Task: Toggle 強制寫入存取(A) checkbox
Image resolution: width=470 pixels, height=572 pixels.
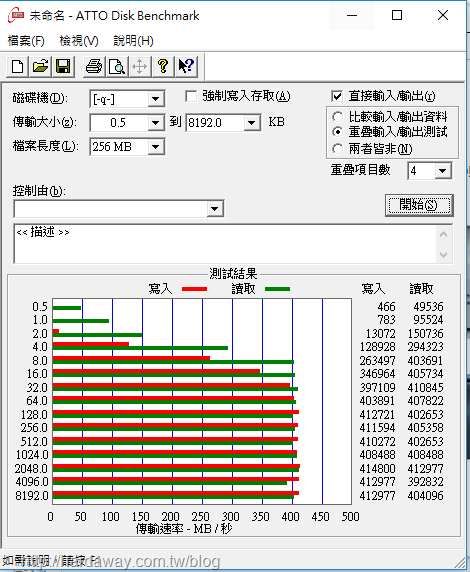Action: [x=191, y=97]
